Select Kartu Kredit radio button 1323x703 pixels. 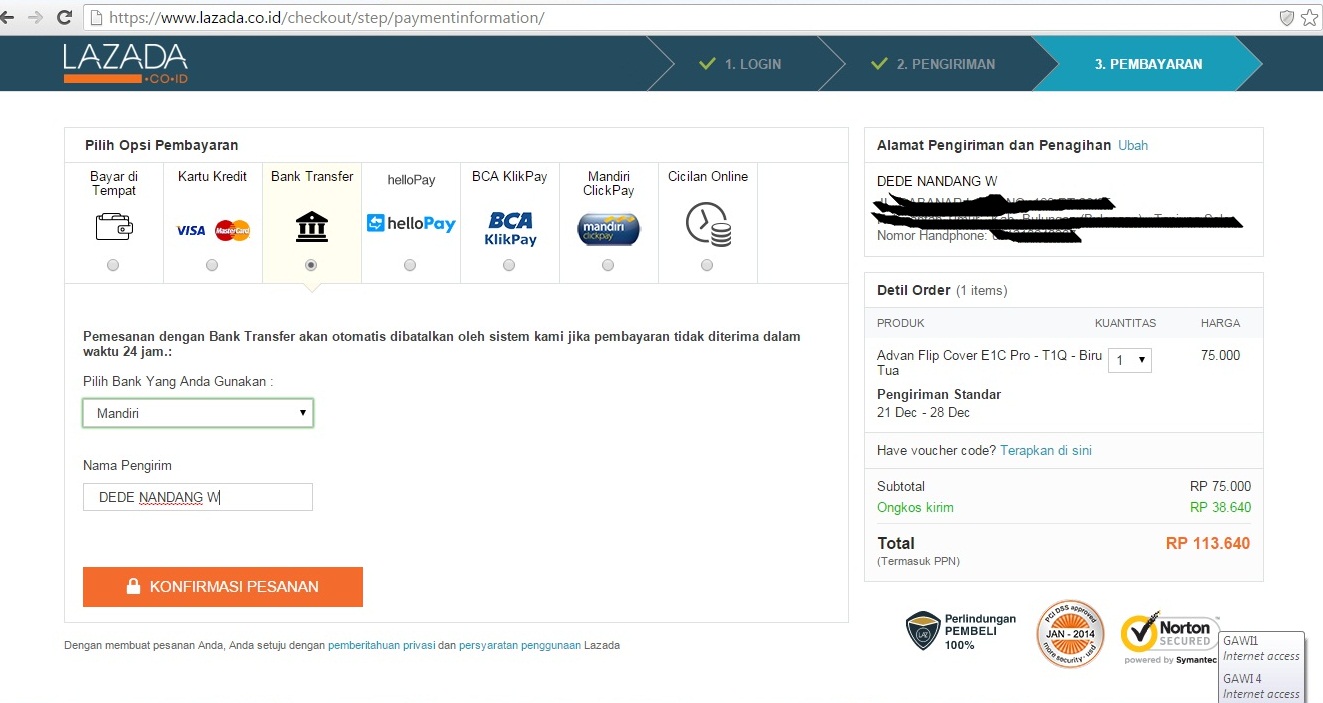(212, 265)
